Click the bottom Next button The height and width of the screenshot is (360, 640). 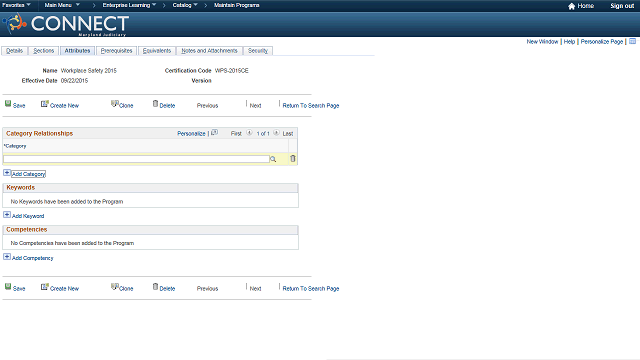click(256, 288)
